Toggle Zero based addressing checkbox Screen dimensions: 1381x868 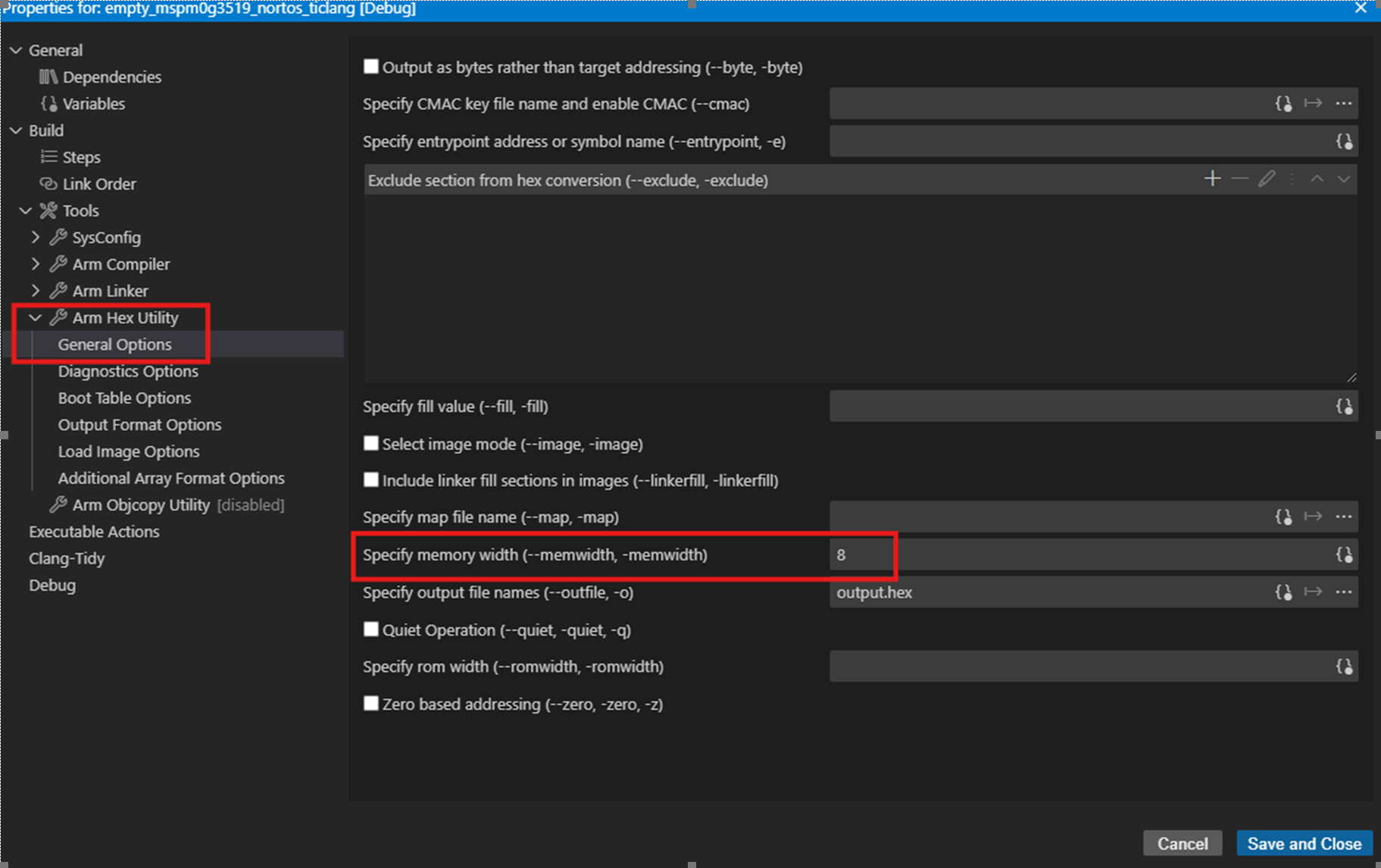(370, 704)
